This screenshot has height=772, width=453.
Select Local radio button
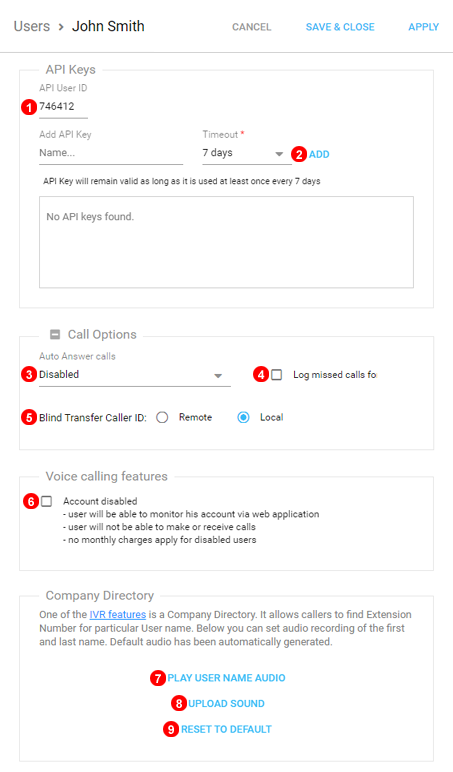click(243, 418)
